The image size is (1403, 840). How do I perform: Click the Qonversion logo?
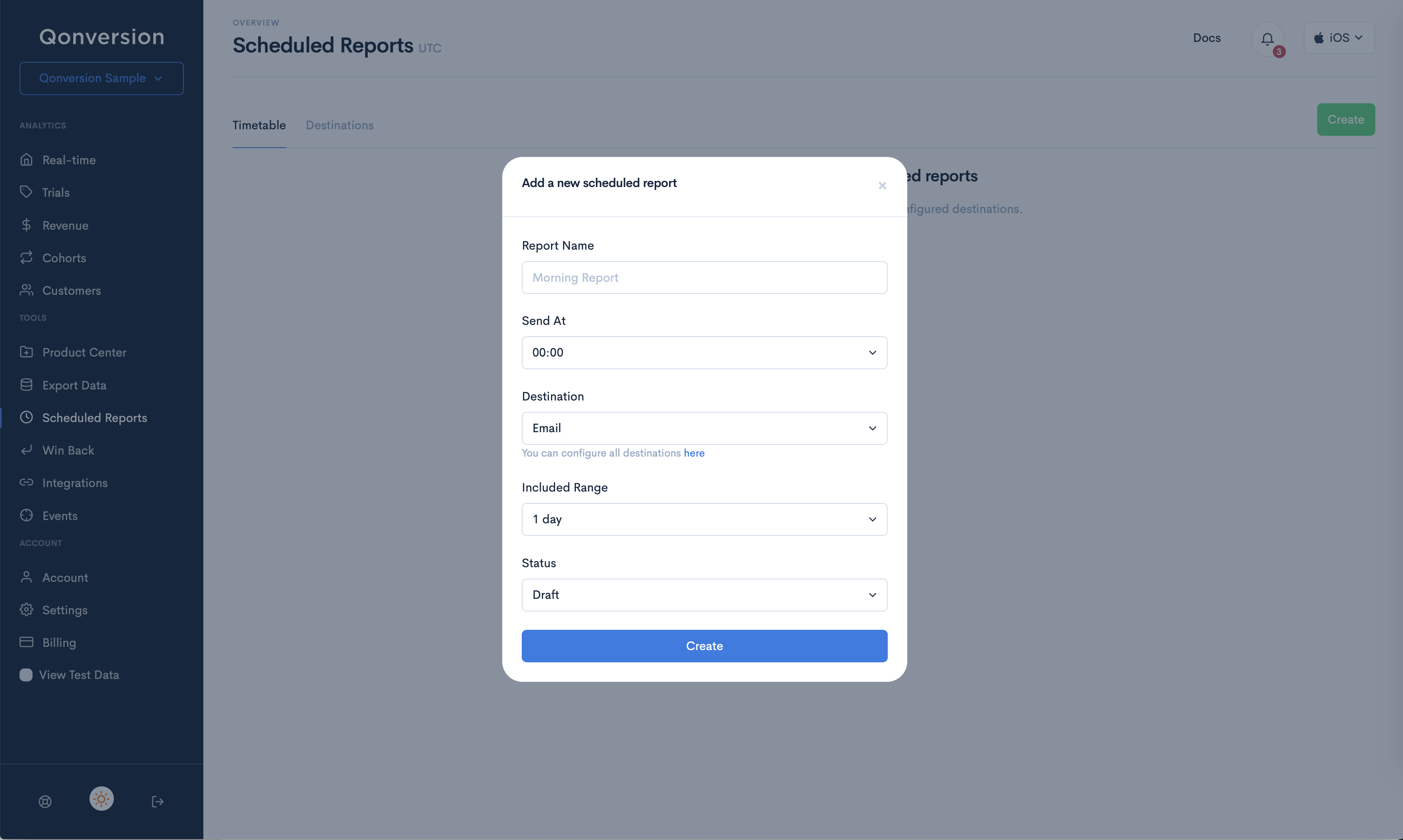click(x=102, y=37)
